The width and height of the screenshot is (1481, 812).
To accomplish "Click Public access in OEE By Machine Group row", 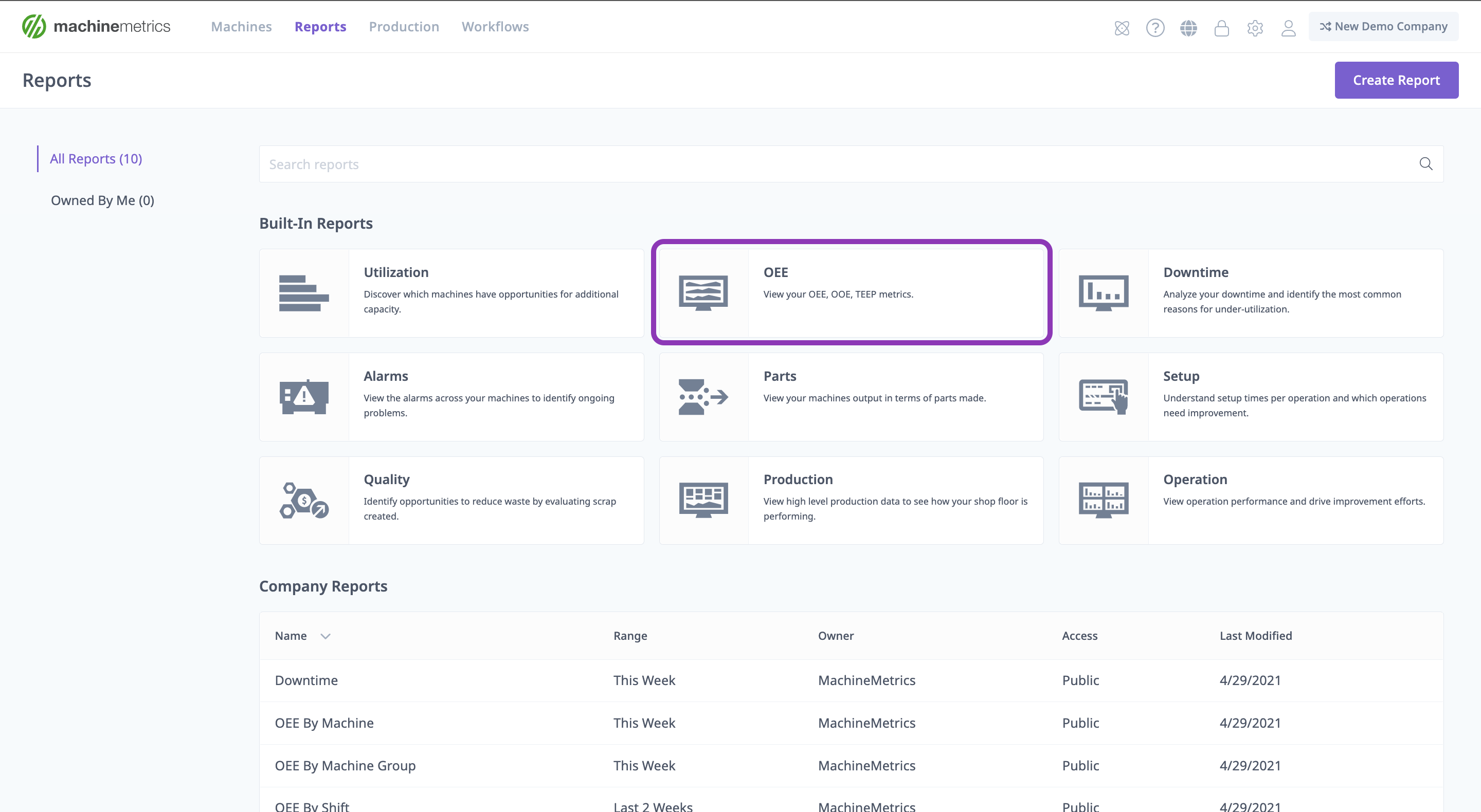I will (1080, 765).
